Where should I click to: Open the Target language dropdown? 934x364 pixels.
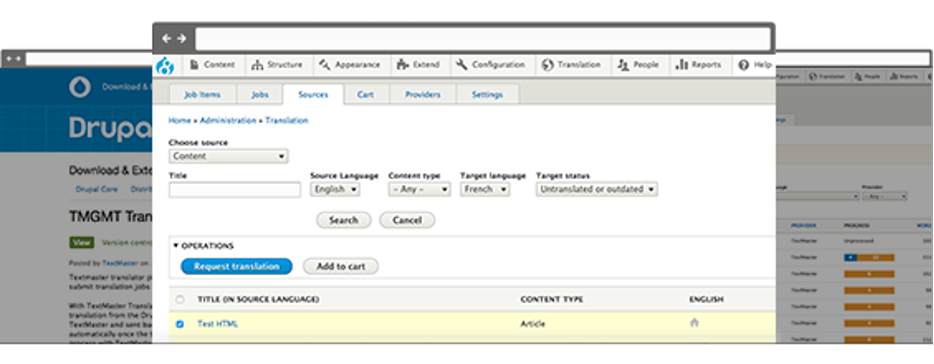[x=484, y=189]
